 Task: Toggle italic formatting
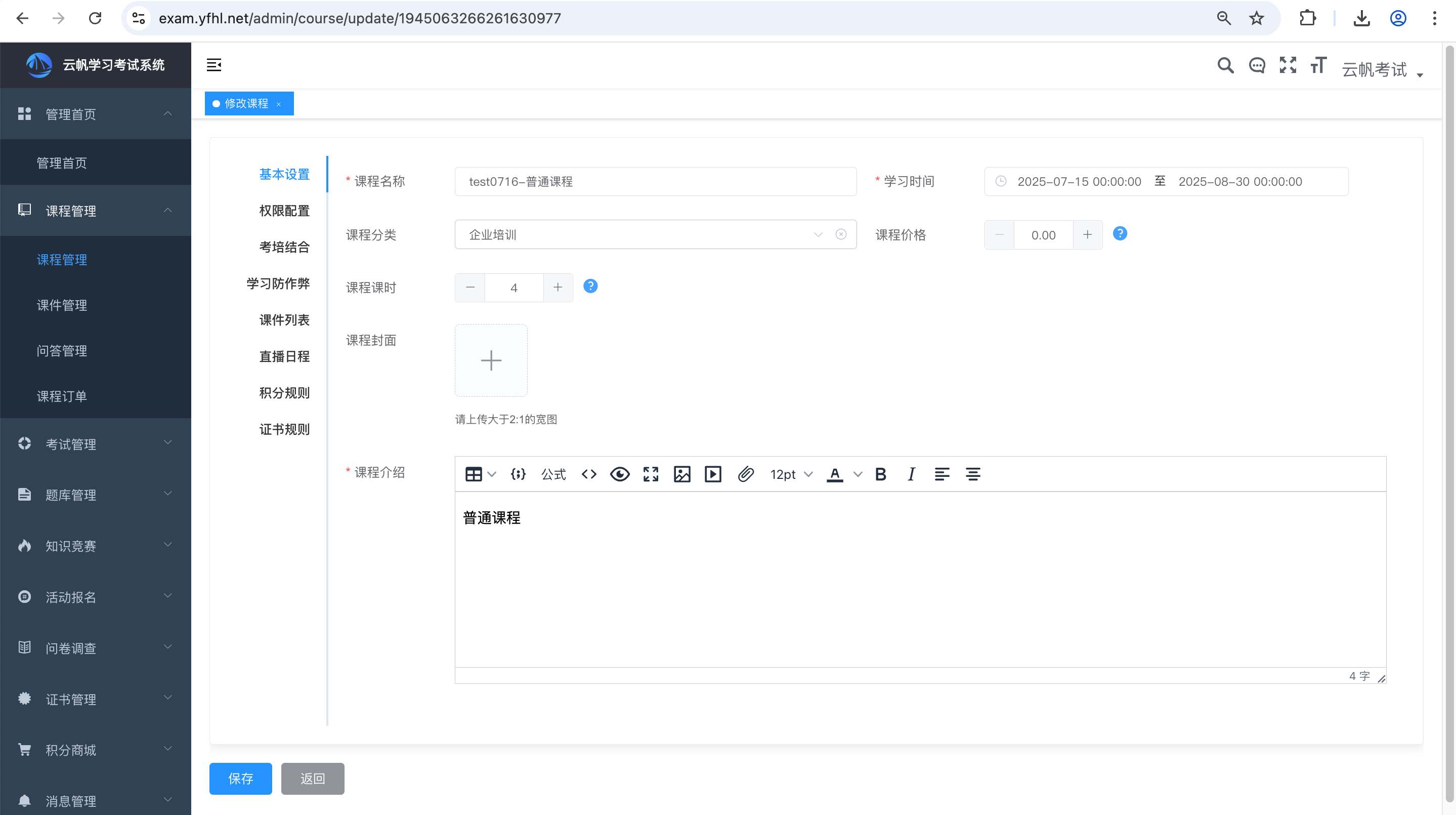pyautogui.click(x=911, y=474)
